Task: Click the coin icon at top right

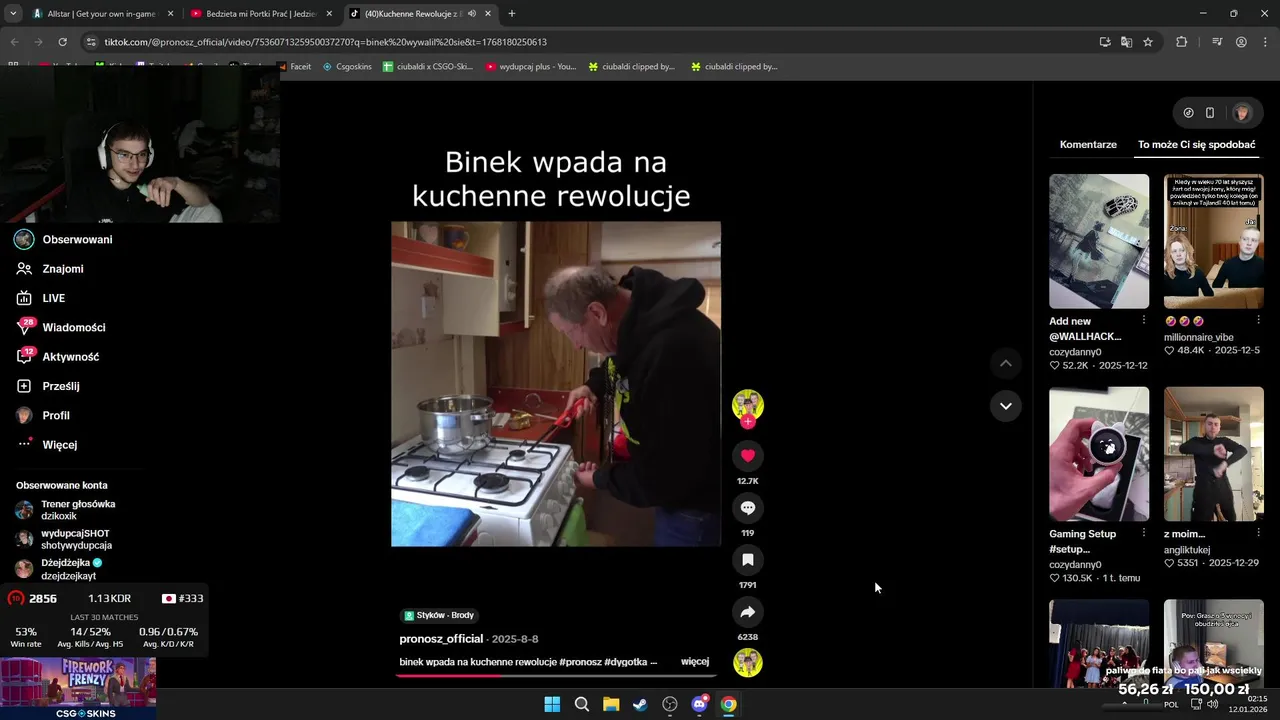Action: coord(1188,113)
